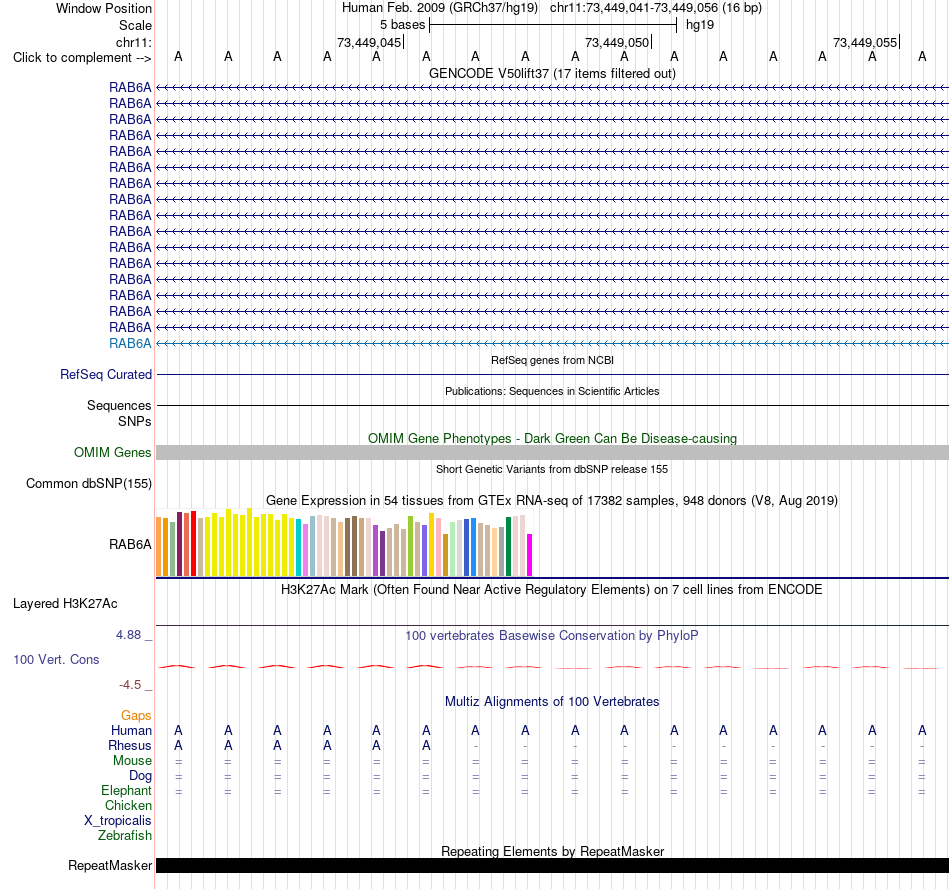Select the OMIM Genes track label
The width and height of the screenshot is (950, 889).
pos(112,452)
